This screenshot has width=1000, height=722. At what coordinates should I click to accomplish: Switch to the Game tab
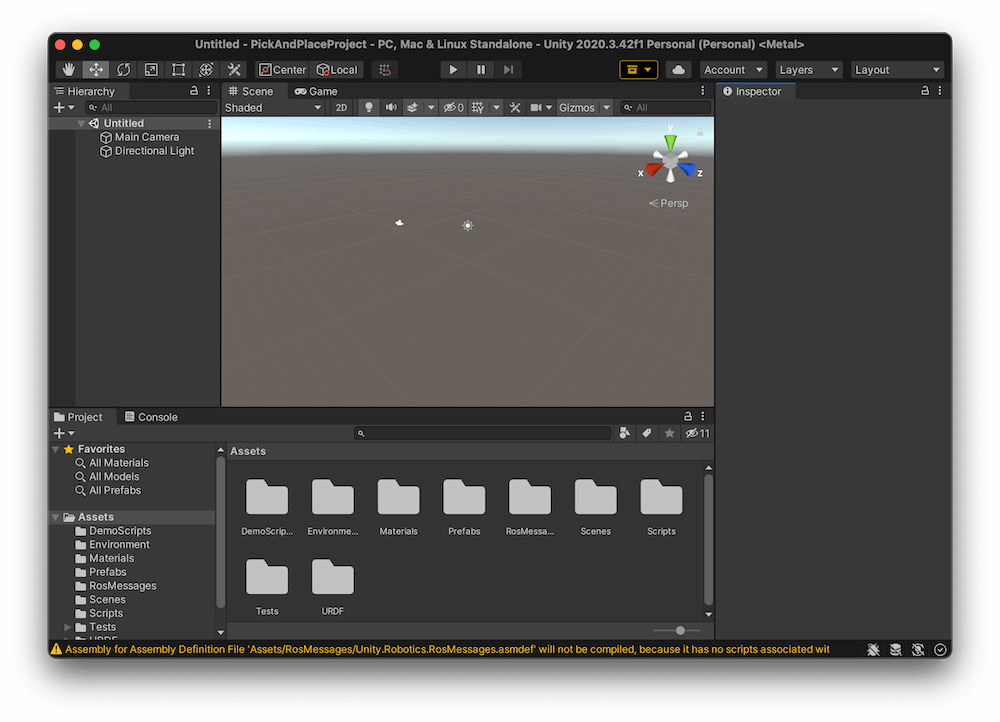coord(316,91)
